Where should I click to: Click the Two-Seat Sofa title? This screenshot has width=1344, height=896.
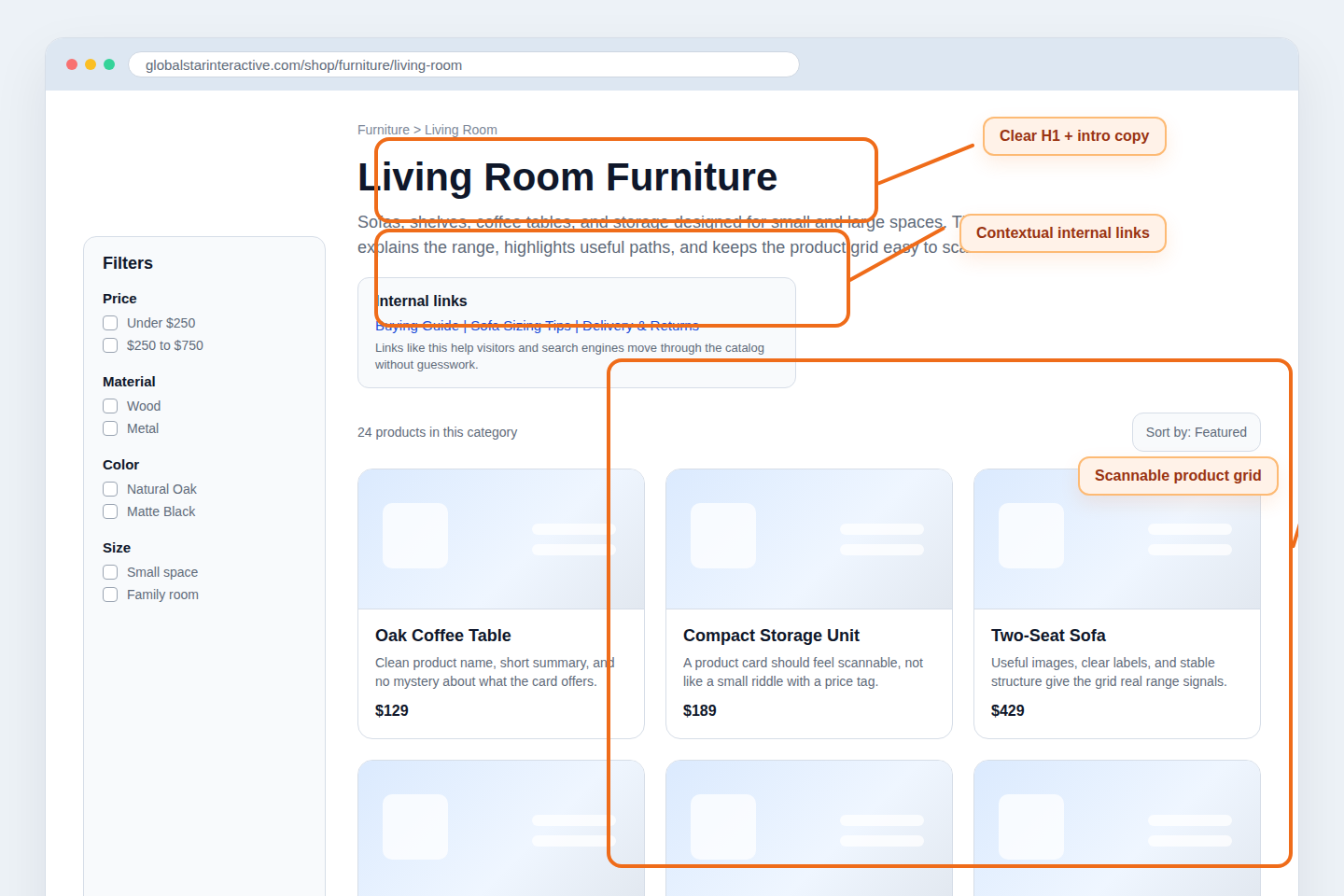click(1048, 636)
